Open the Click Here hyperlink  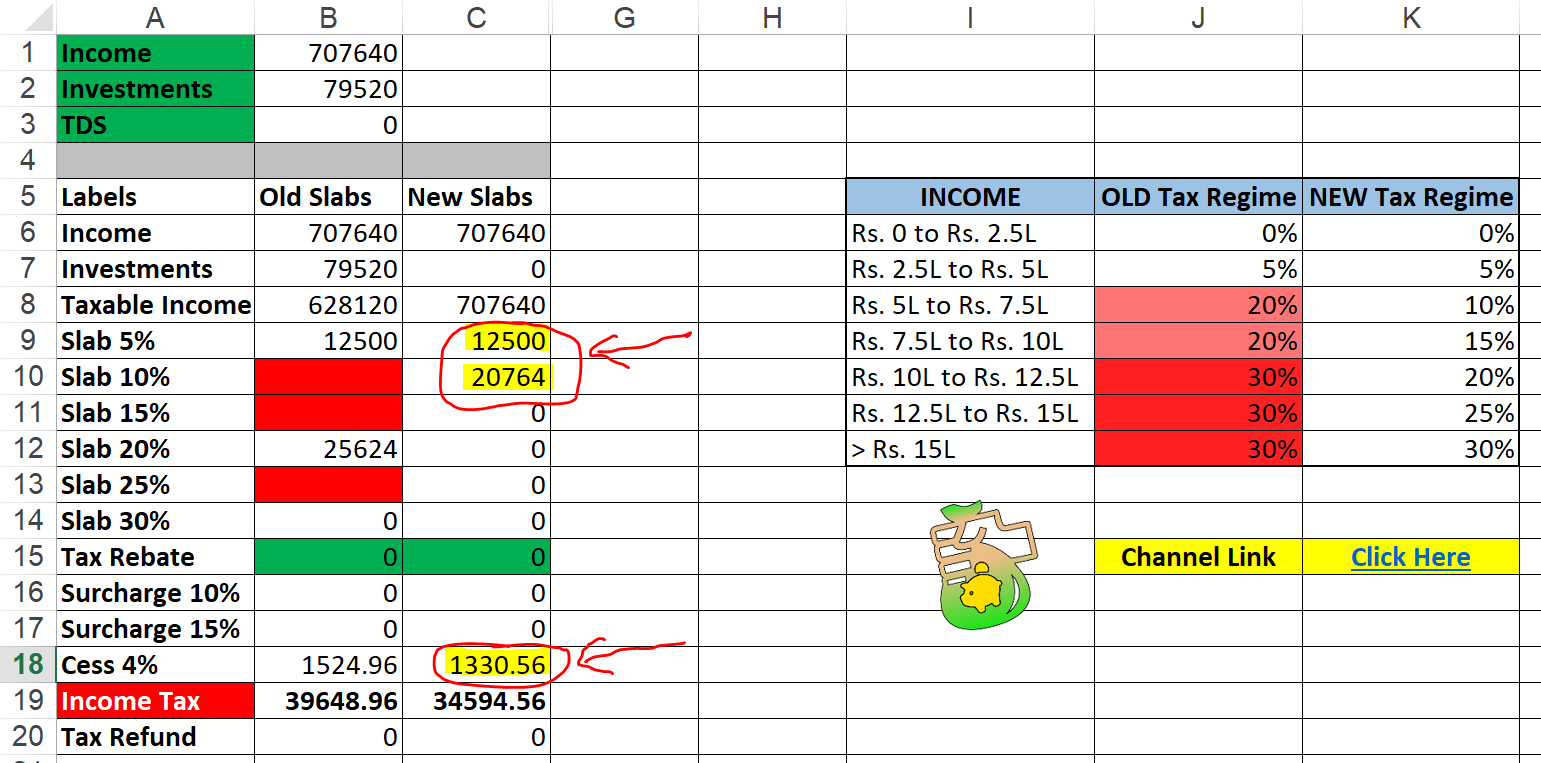point(1410,557)
